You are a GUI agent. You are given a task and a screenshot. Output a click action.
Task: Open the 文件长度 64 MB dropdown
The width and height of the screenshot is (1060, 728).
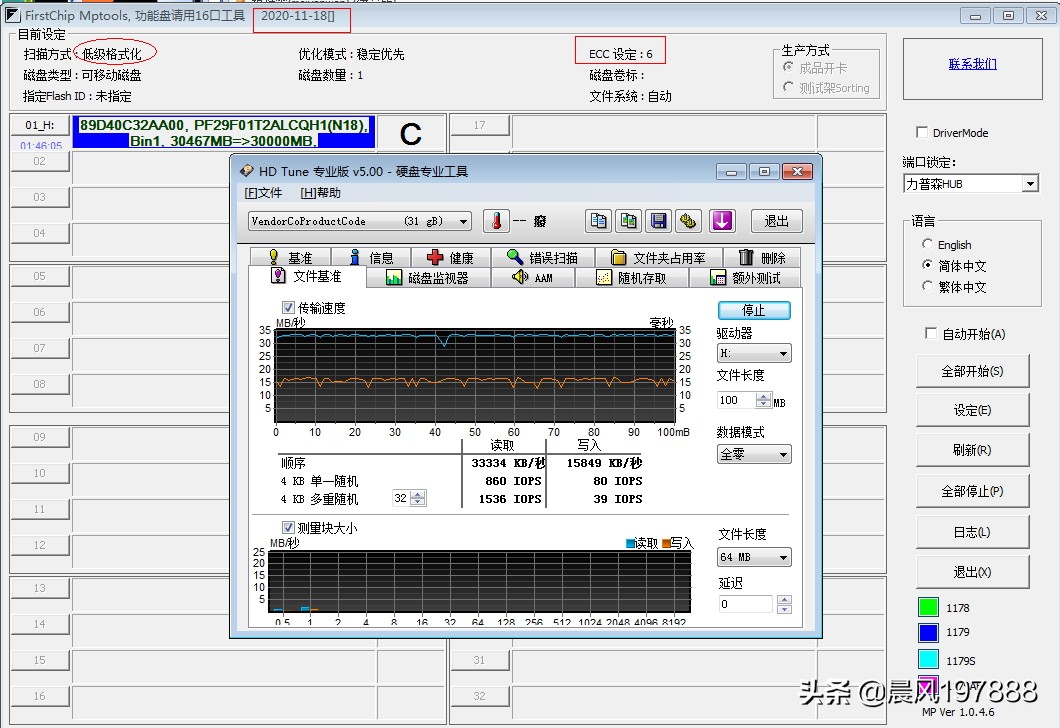754,557
